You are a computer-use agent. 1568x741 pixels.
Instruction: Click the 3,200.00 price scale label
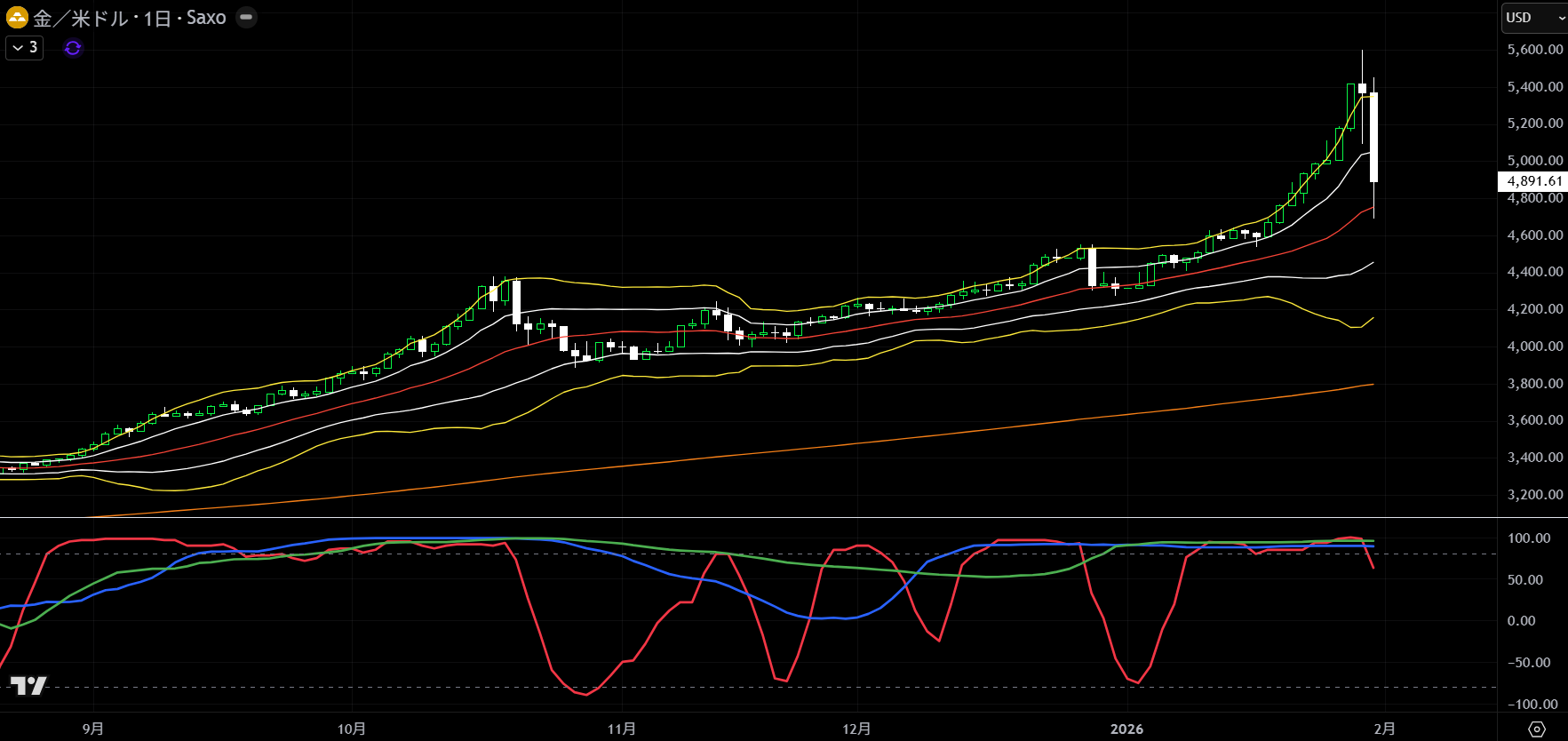[x=1534, y=495]
